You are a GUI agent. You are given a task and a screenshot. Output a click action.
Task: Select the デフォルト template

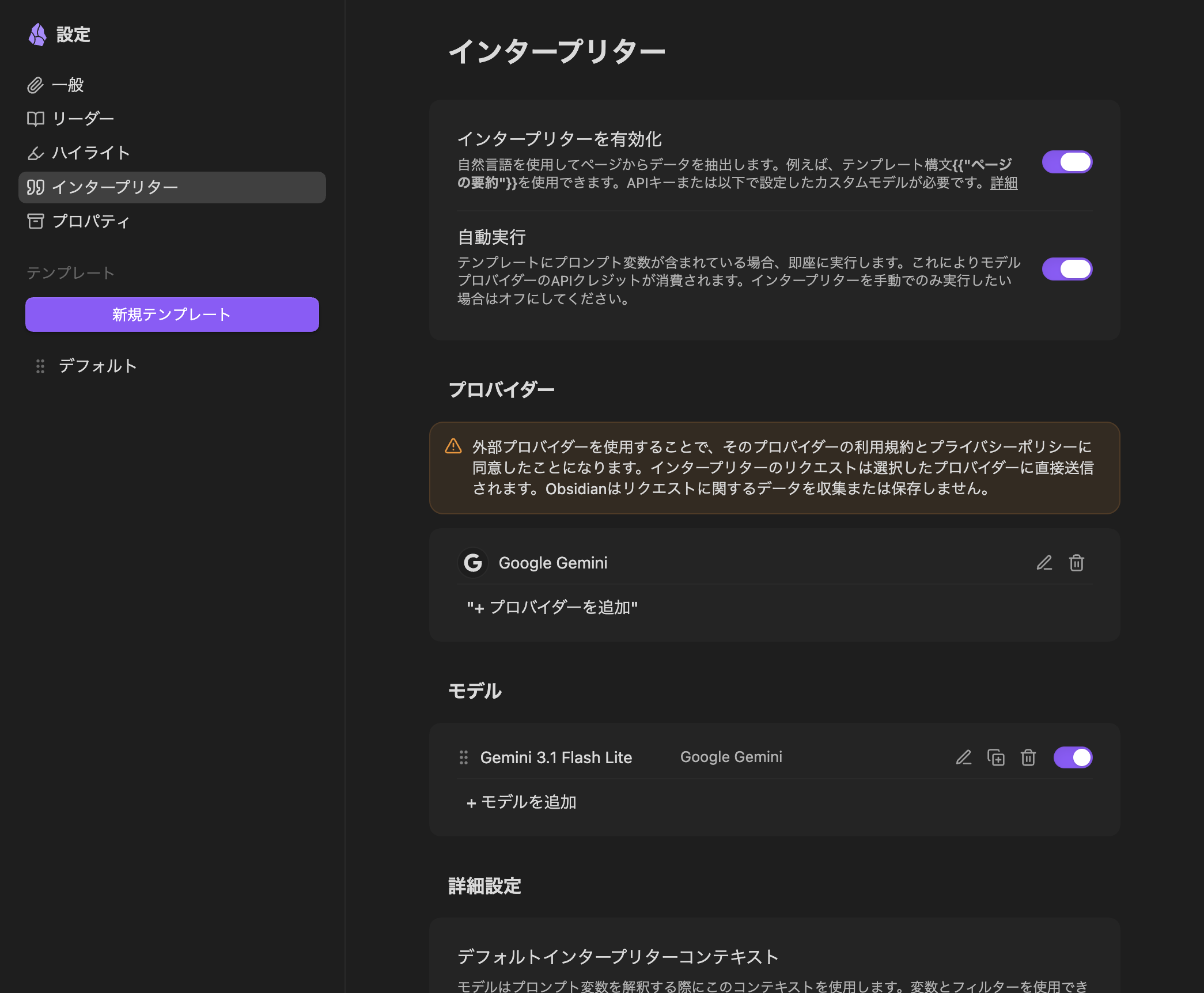[x=172, y=366]
